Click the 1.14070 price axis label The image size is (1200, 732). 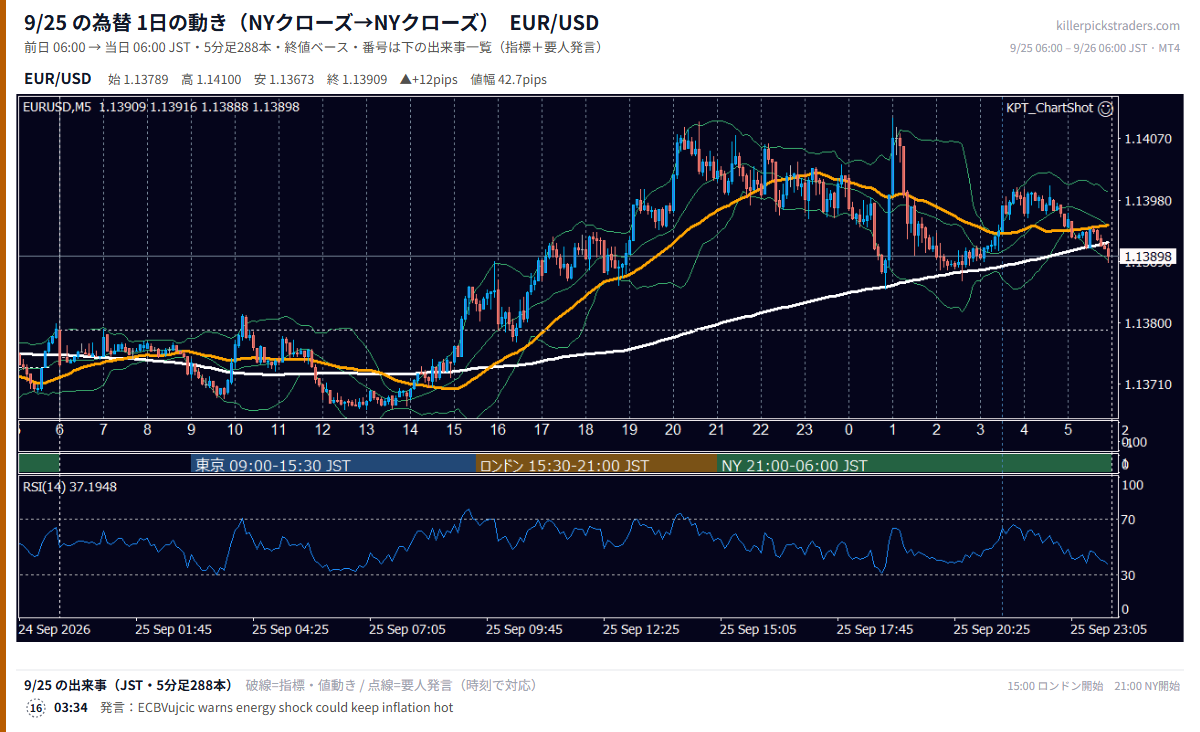click(x=1147, y=139)
